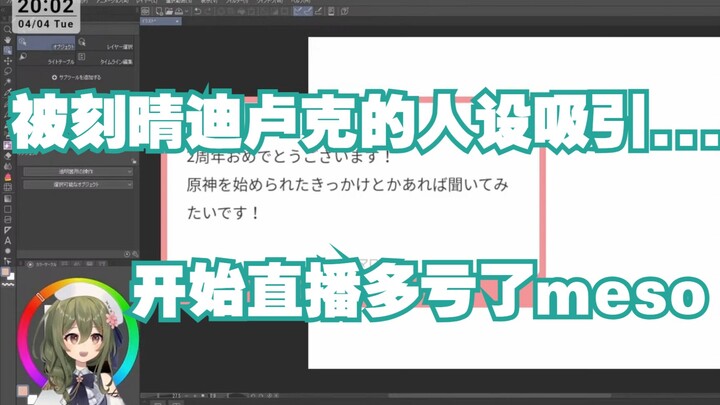
Task: Click the Open file folder icon
Action: click(169, 11)
